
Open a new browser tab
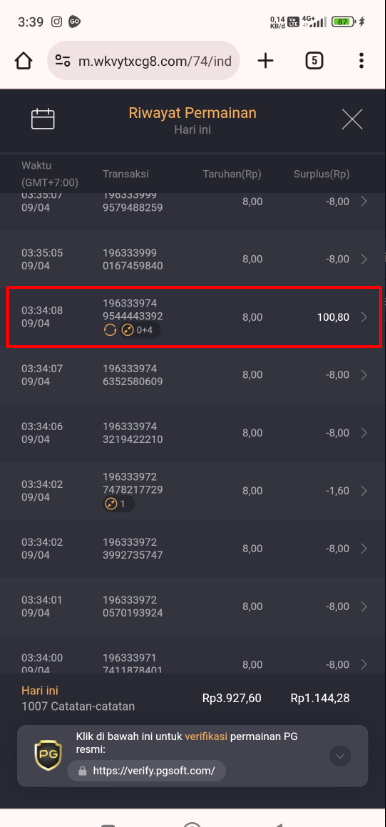point(265,61)
